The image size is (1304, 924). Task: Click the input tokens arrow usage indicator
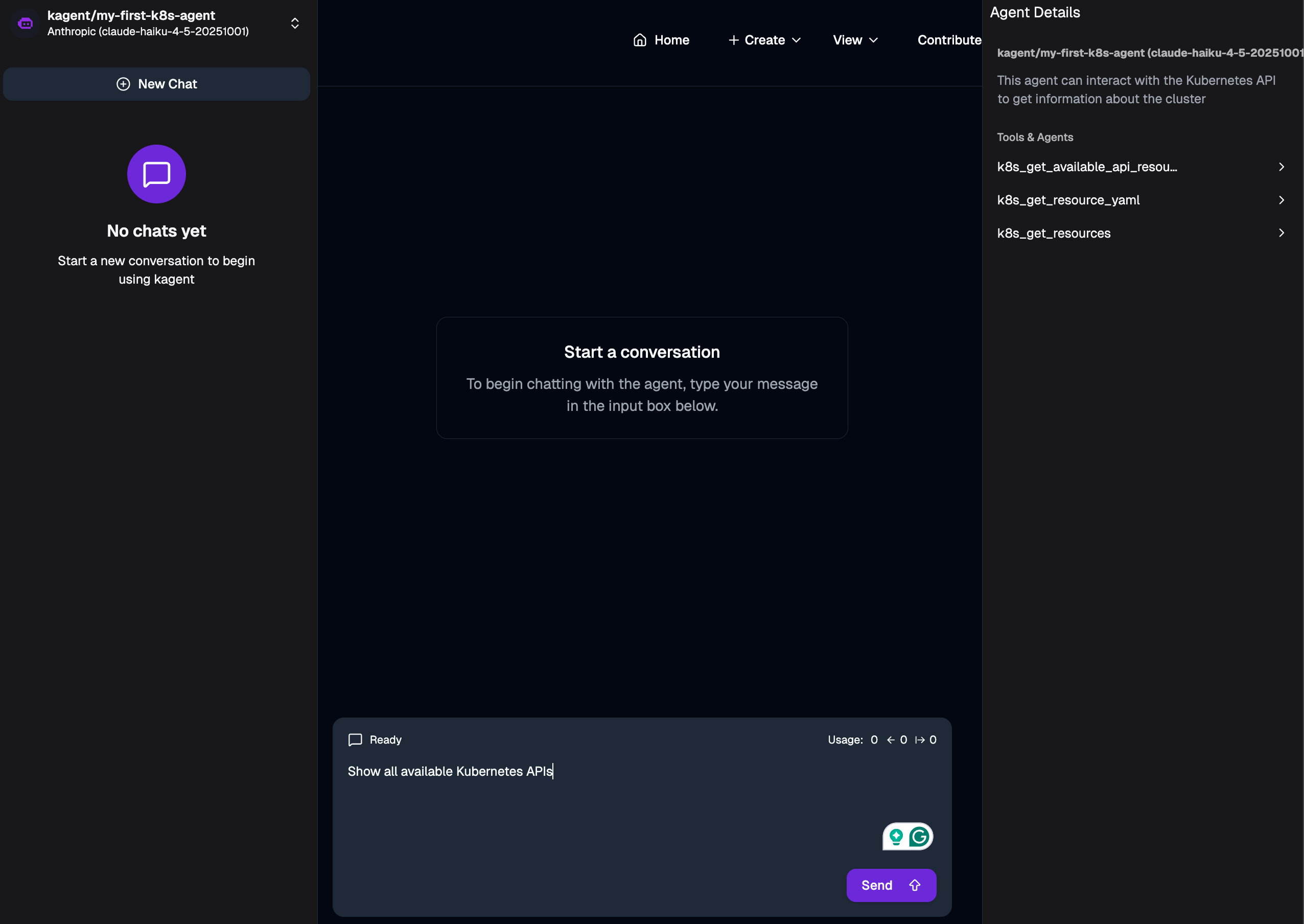pos(891,740)
